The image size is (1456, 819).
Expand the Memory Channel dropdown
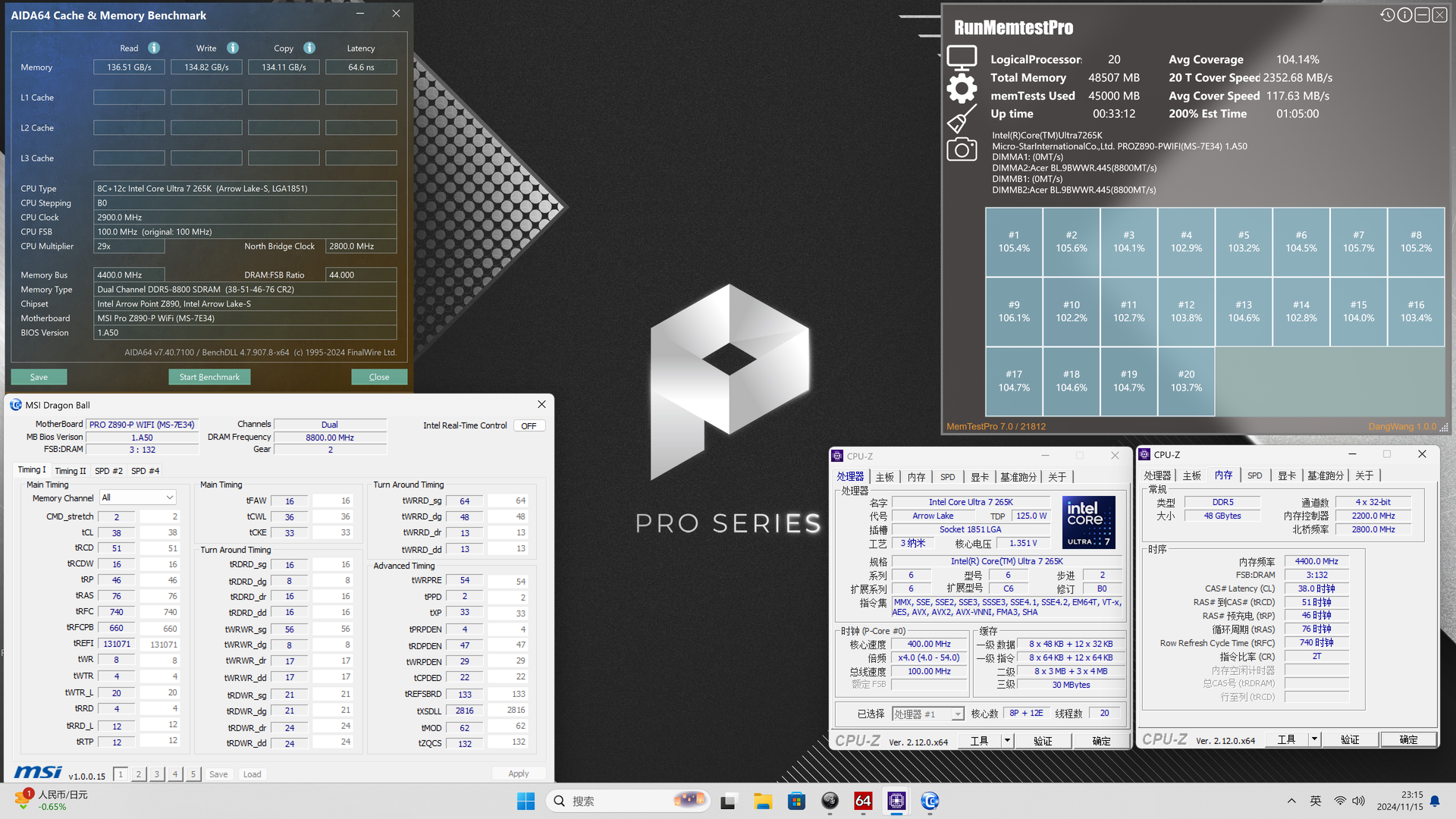point(169,497)
